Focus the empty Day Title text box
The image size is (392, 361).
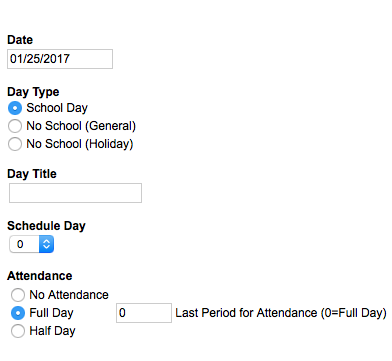(x=75, y=193)
